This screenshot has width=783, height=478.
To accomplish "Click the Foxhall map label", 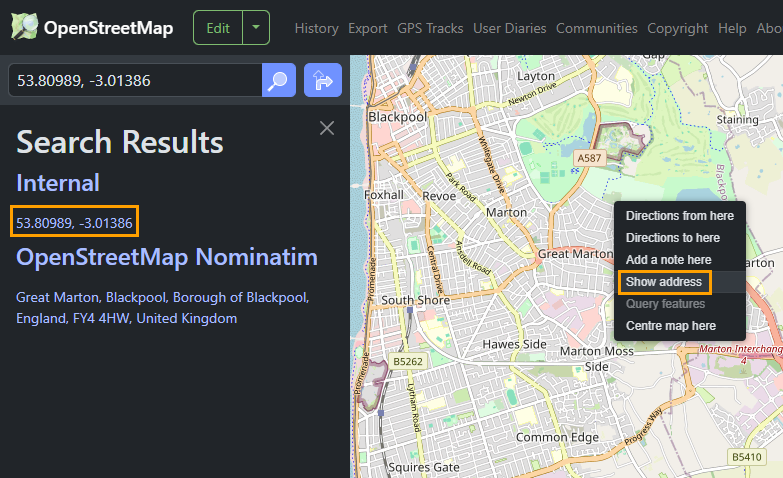I will pos(384,195).
